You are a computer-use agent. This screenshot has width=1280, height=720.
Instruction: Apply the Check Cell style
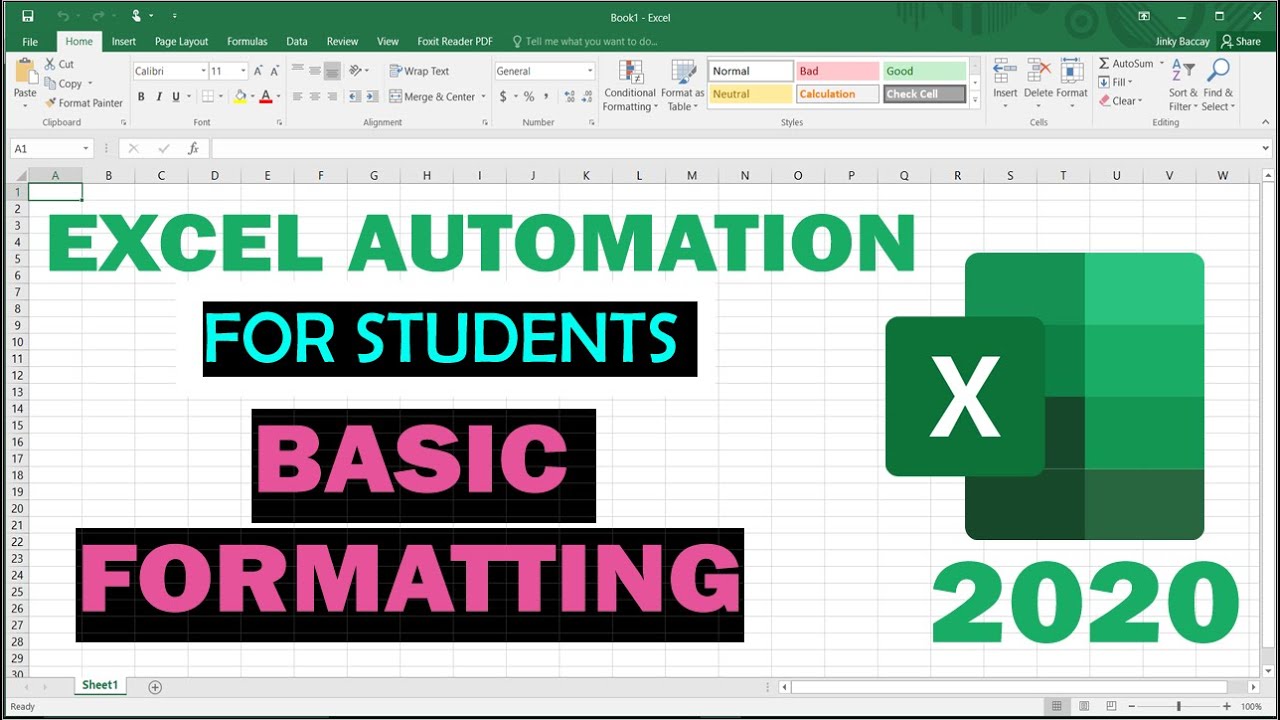pos(924,94)
